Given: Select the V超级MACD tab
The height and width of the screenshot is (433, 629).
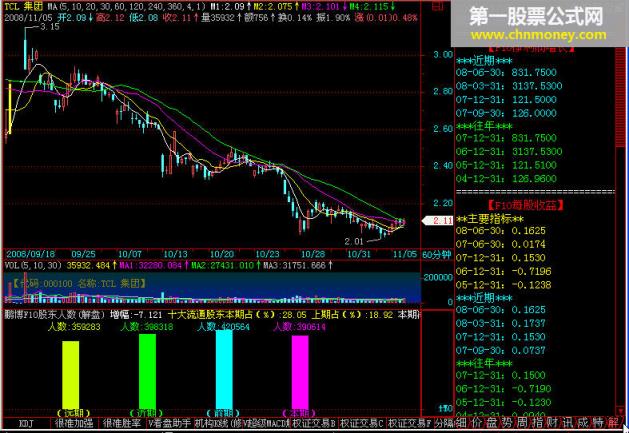Looking at the screenshot, I should click(x=266, y=423).
